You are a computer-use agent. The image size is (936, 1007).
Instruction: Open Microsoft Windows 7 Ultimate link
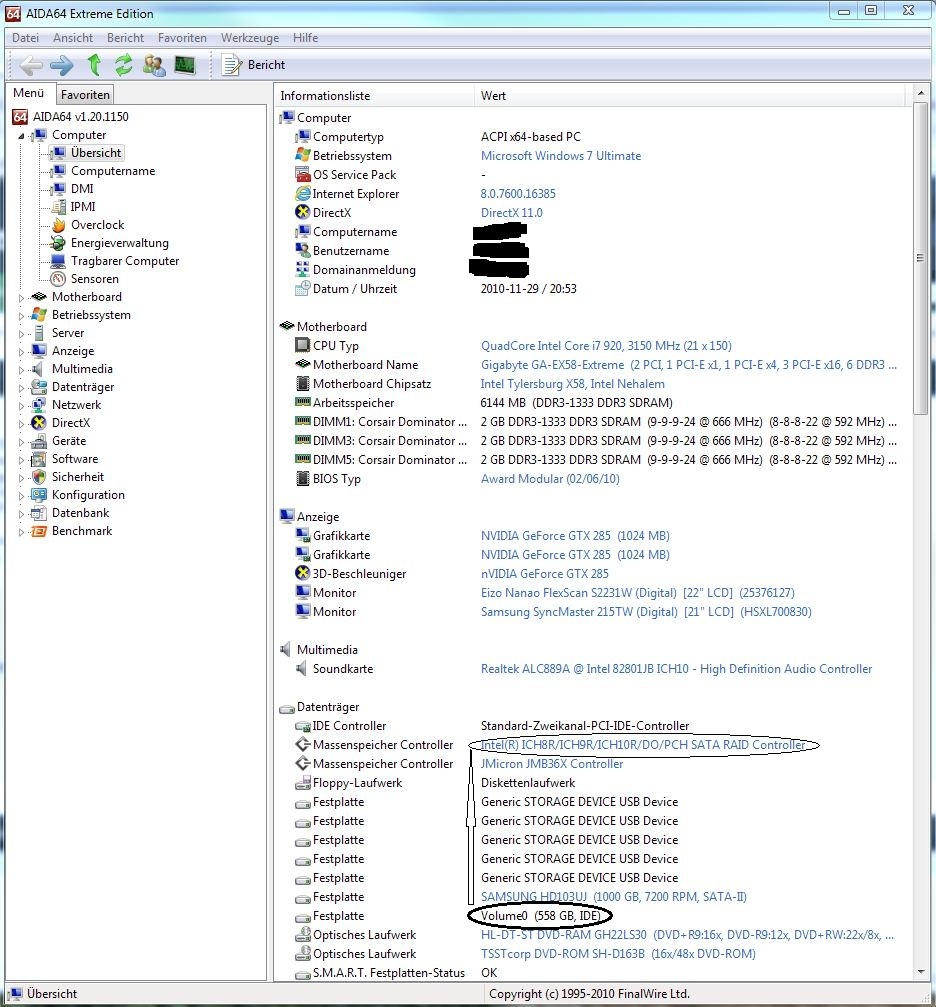[561, 155]
